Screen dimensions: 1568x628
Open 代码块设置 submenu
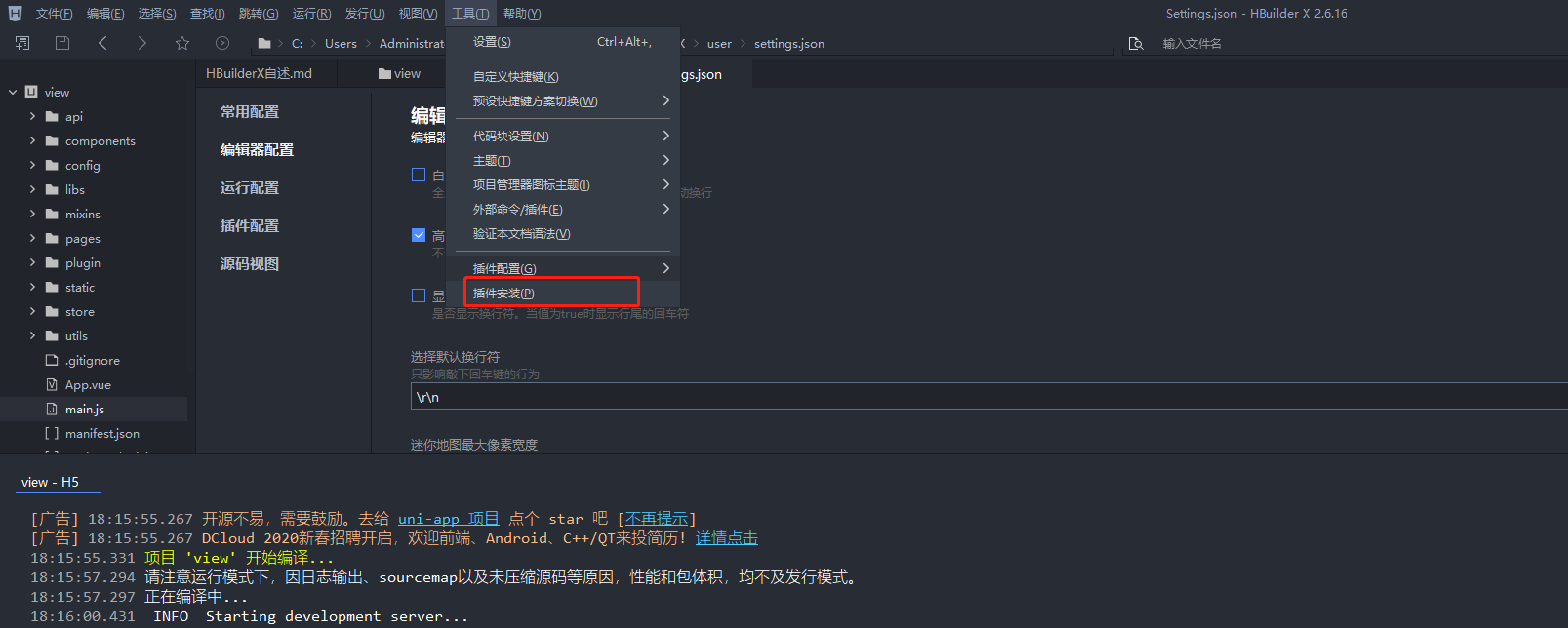[563, 137]
